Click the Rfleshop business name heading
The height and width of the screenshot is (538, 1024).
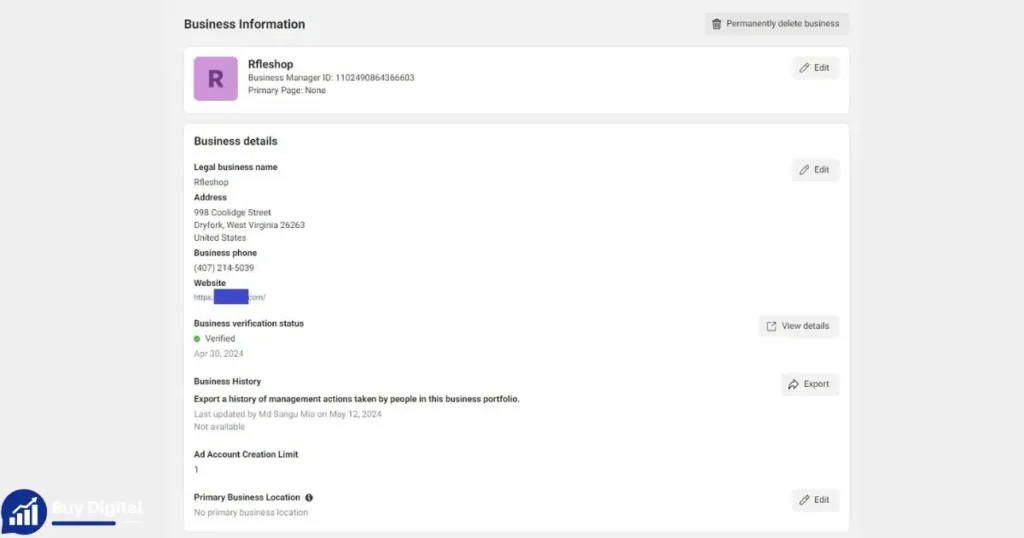270,64
